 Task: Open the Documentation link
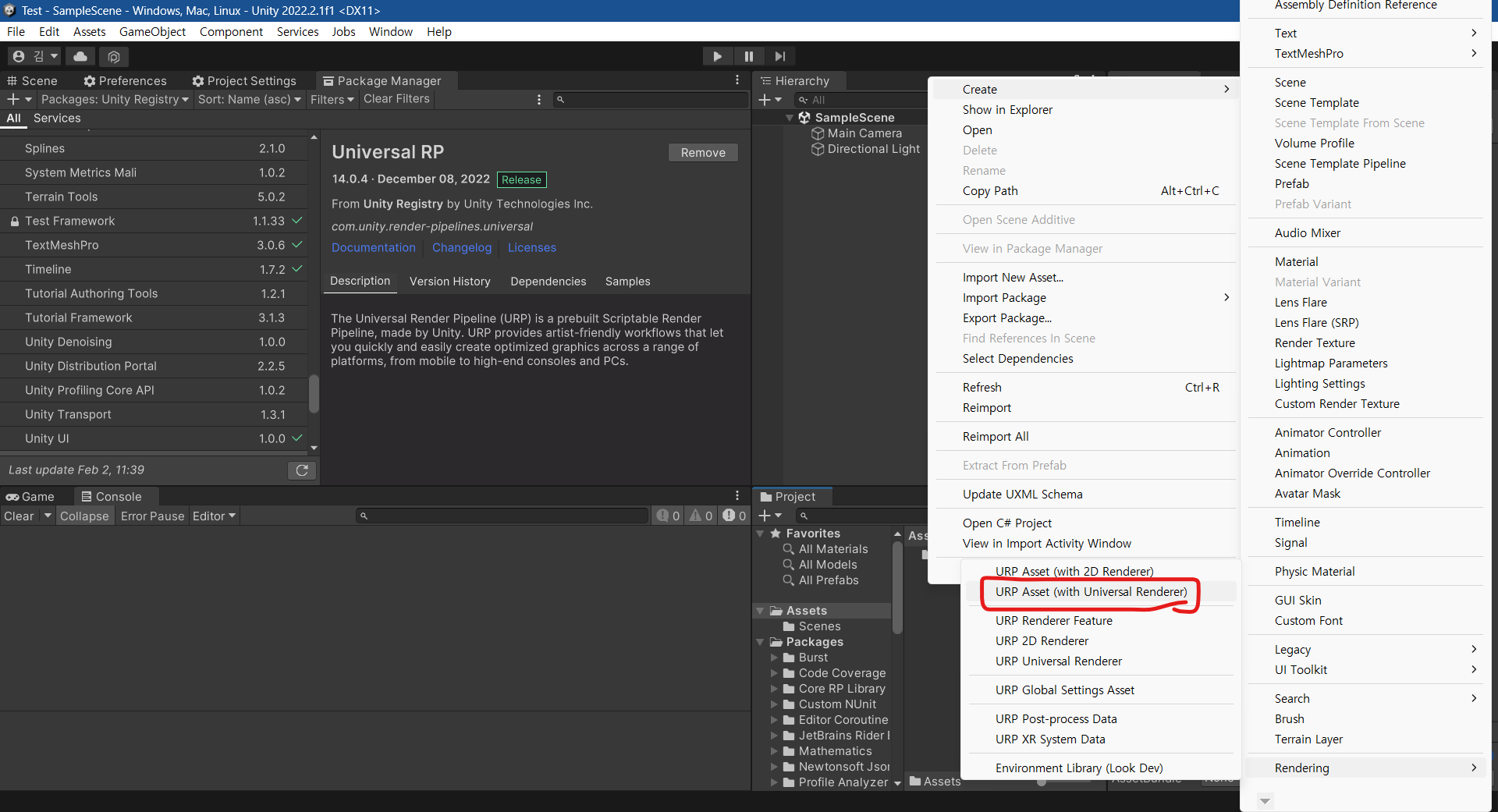tap(374, 247)
